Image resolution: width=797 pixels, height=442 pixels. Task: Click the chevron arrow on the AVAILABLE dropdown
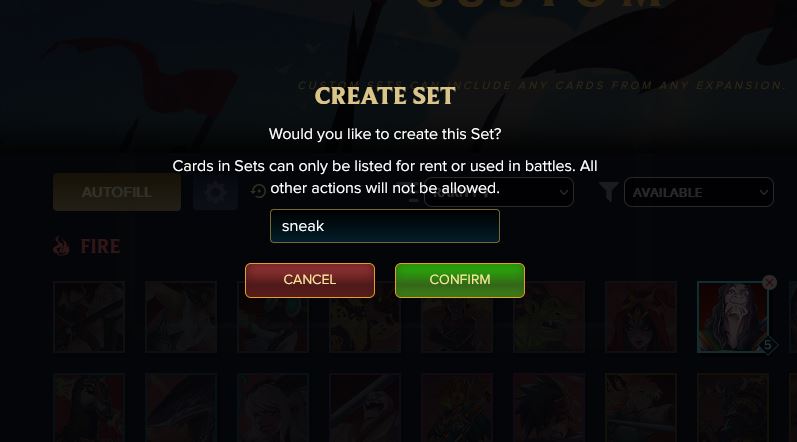point(763,193)
